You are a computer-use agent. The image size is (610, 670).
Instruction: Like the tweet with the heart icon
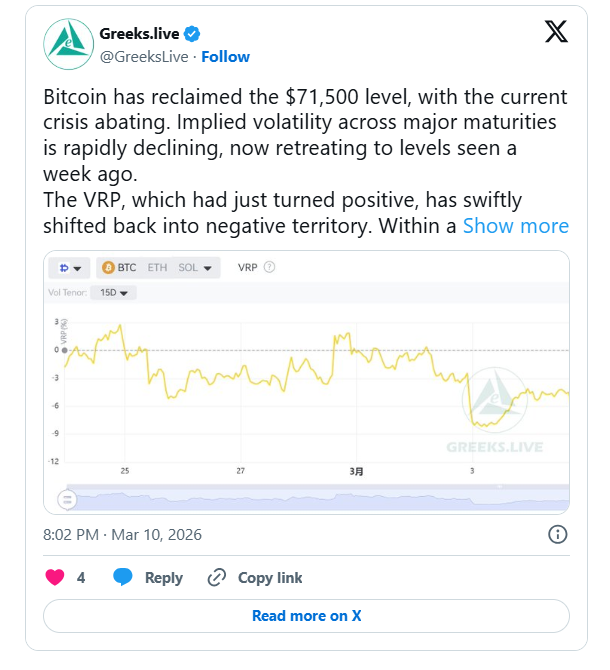point(55,577)
